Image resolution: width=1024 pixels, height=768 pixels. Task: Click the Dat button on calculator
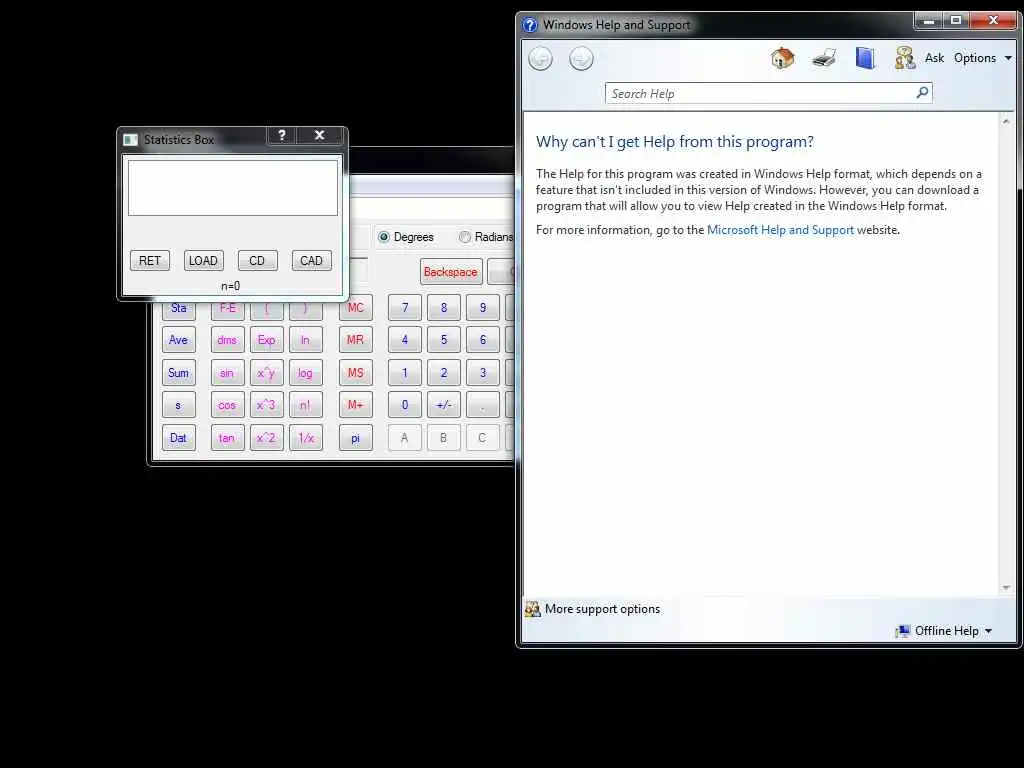[x=178, y=438]
